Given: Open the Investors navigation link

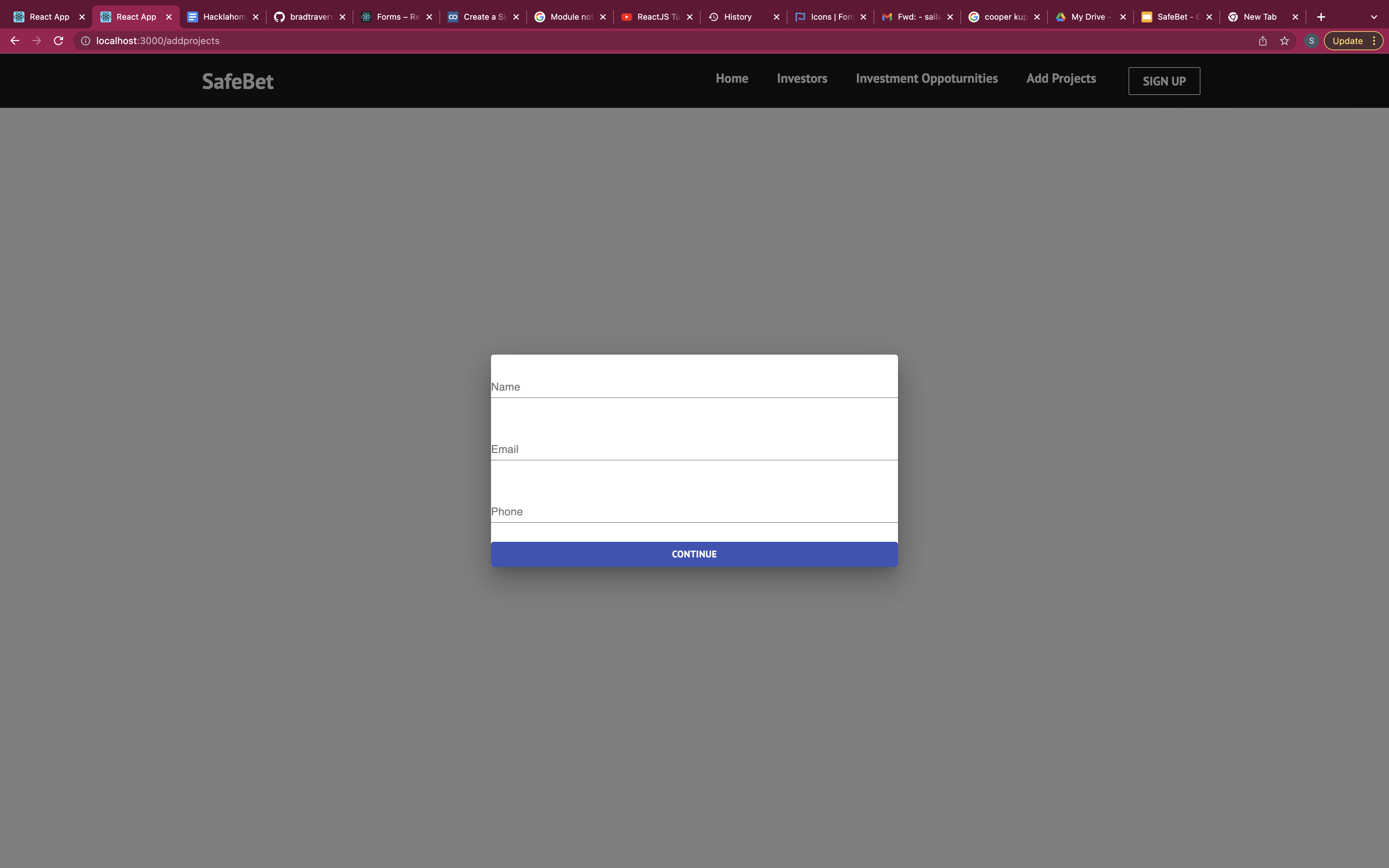Looking at the screenshot, I should coord(802,79).
